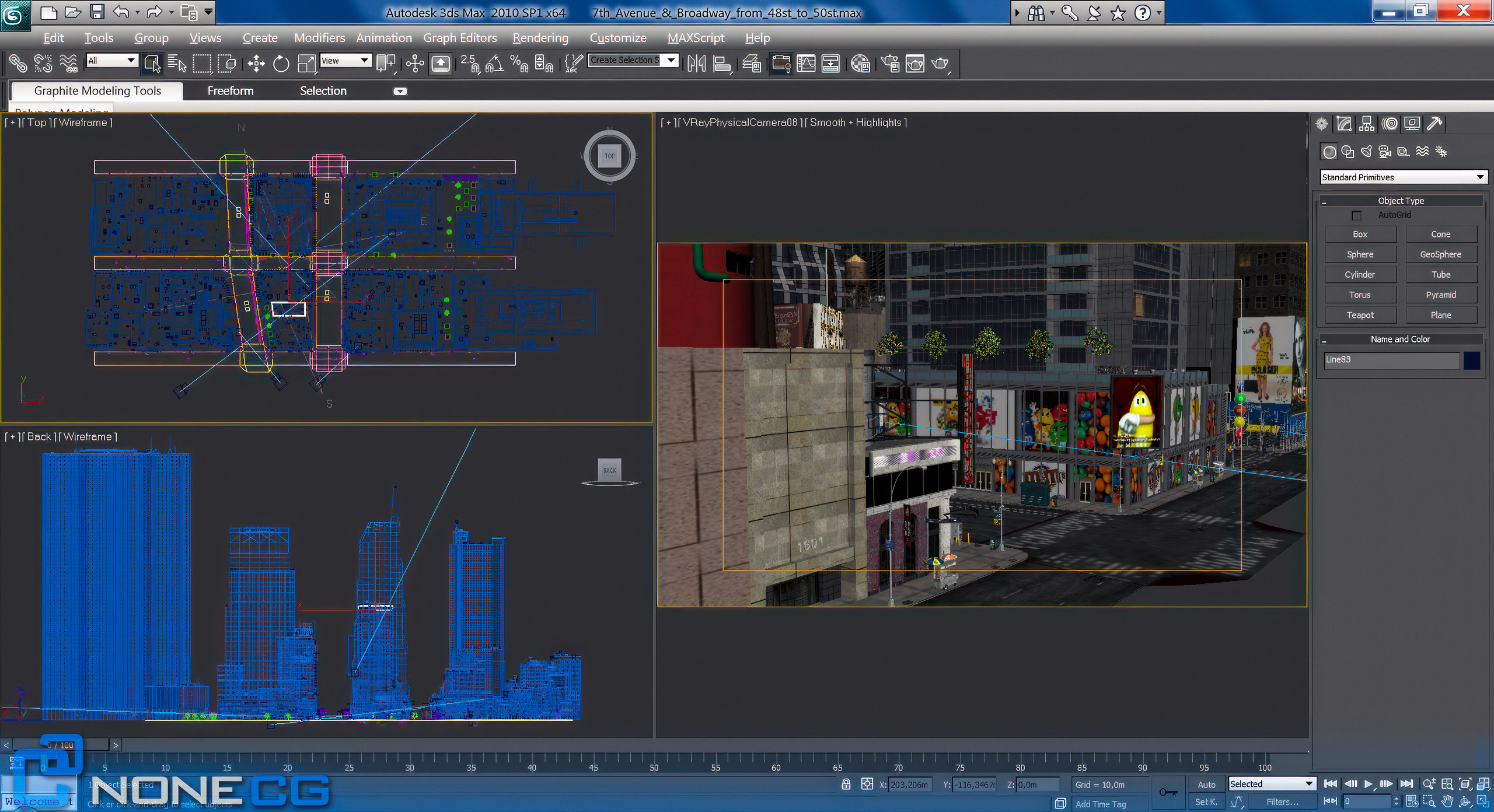Open the Edit menu

click(53, 38)
